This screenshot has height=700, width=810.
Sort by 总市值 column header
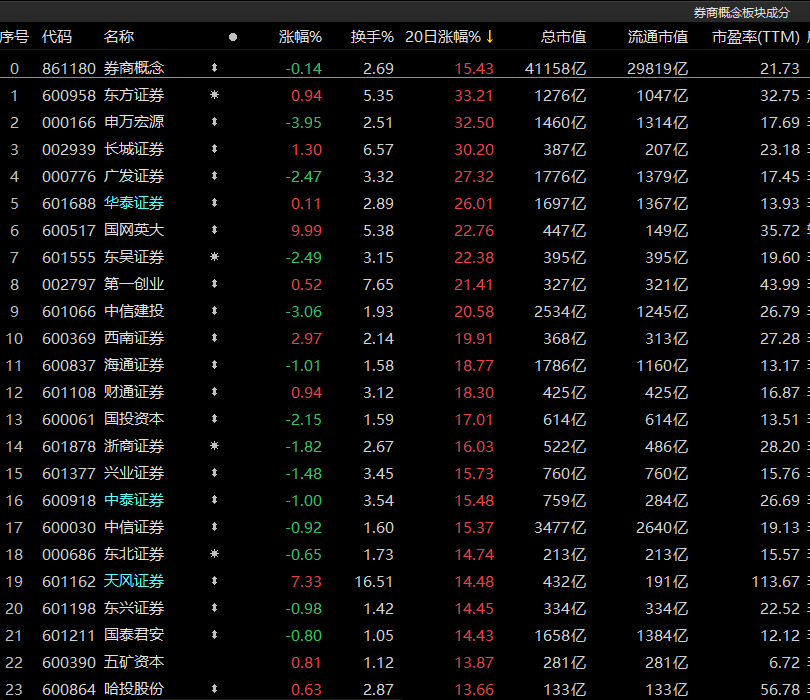click(563, 37)
